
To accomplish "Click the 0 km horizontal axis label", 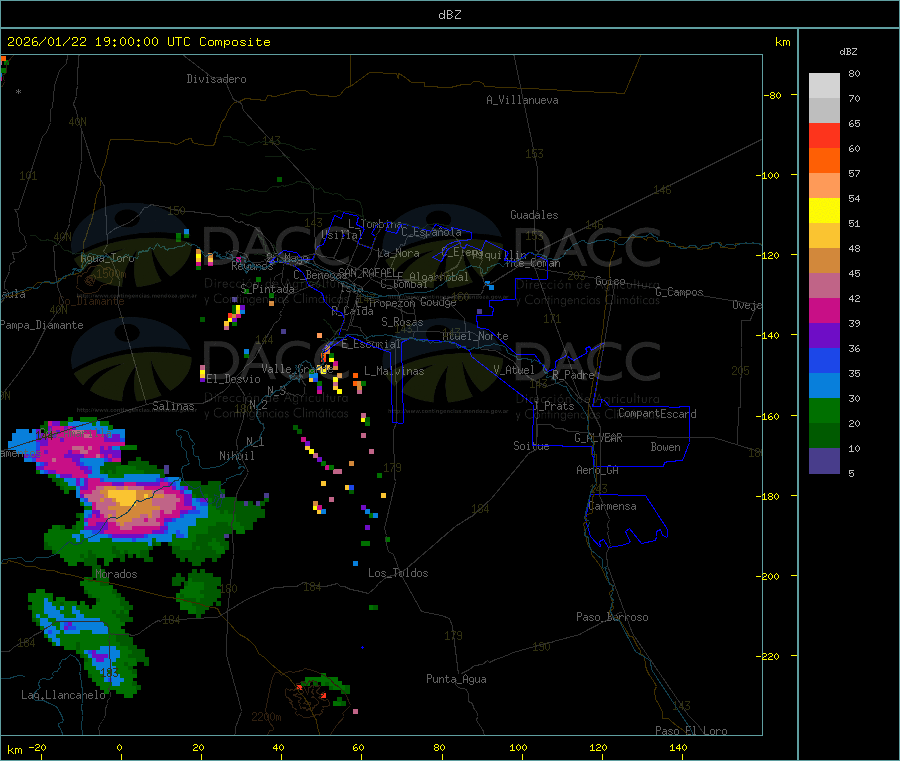I will tap(119, 747).
